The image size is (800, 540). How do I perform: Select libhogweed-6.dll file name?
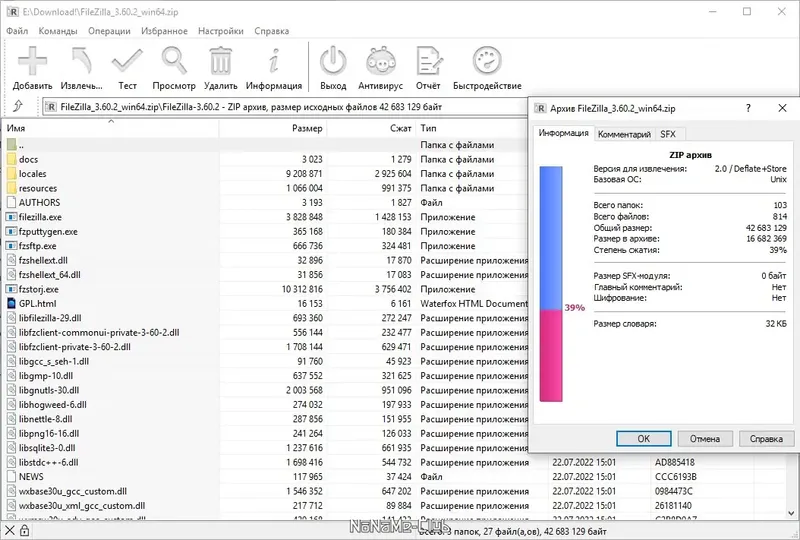pyautogui.click(x=53, y=405)
